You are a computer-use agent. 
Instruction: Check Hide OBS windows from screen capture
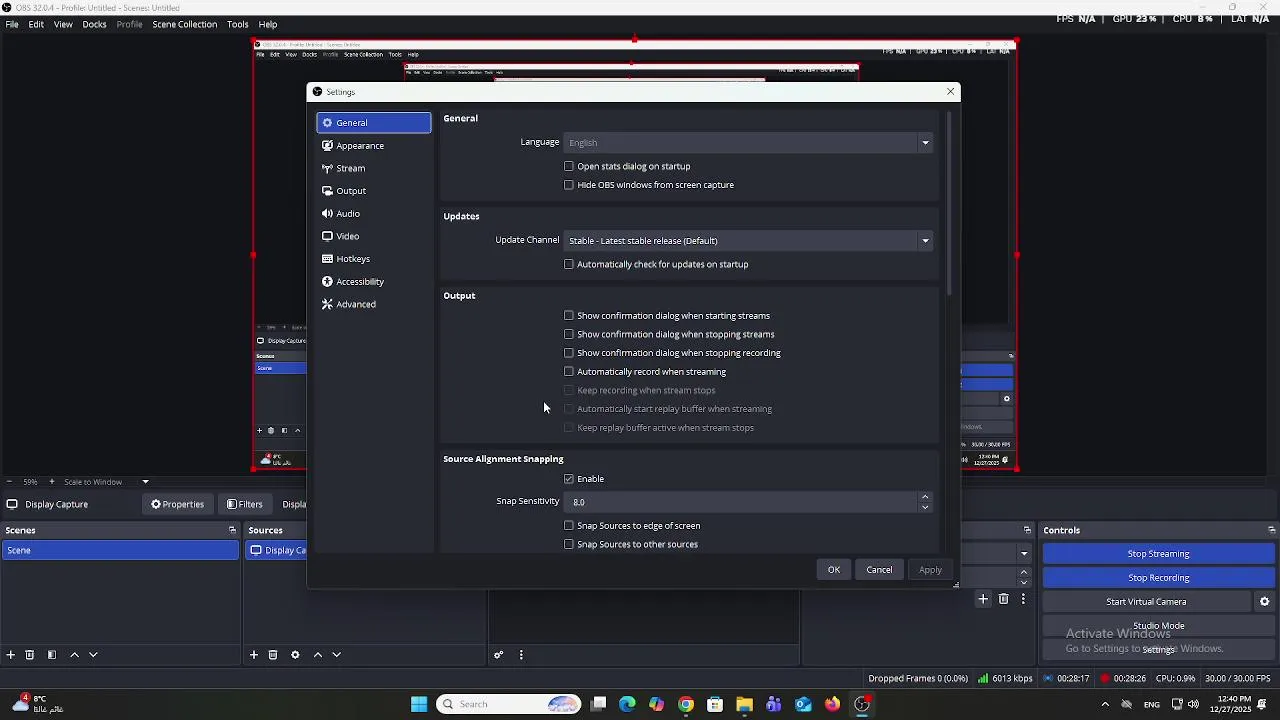pyautogui.click(x=569, y=185)
